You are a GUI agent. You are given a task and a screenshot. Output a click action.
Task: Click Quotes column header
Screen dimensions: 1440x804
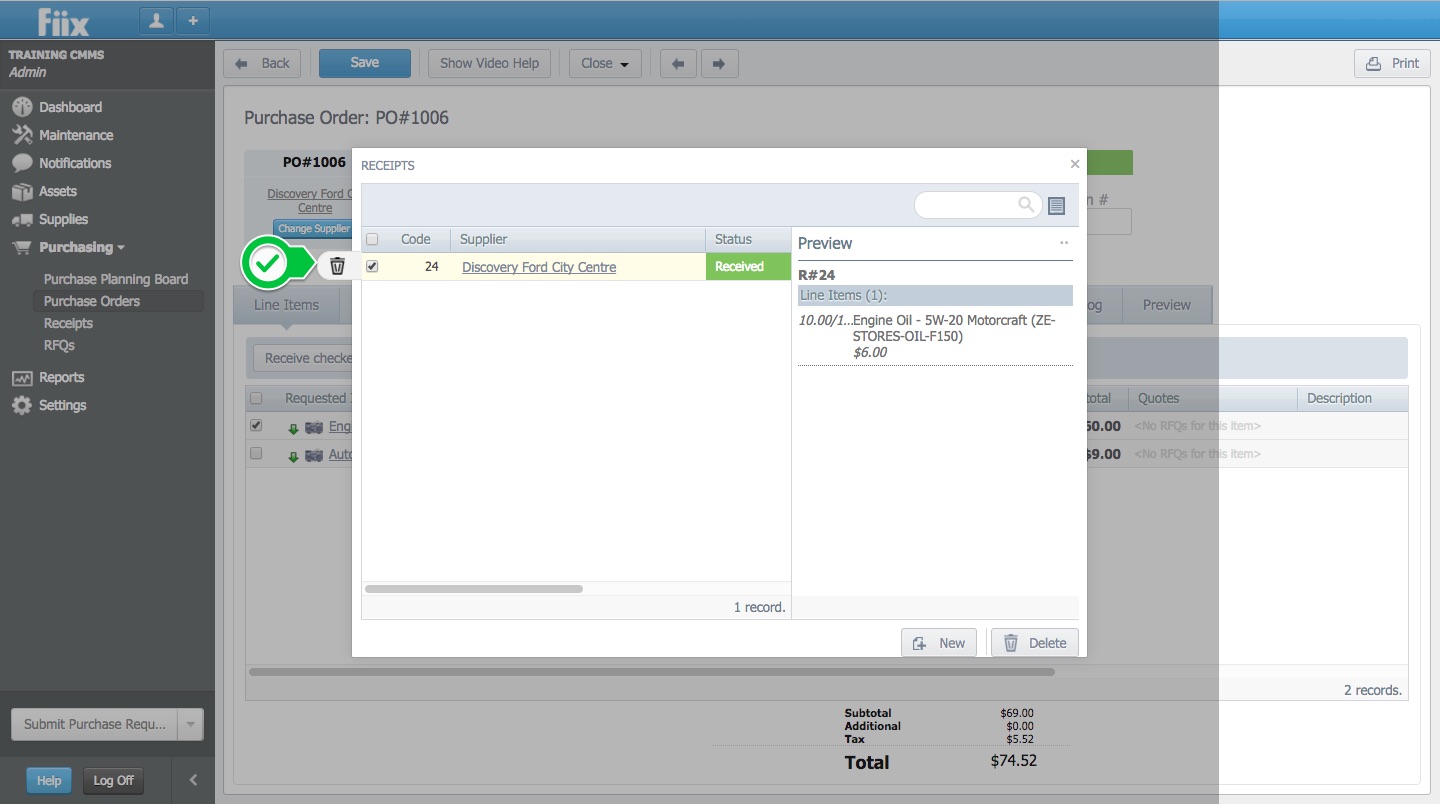(1213, 398)
